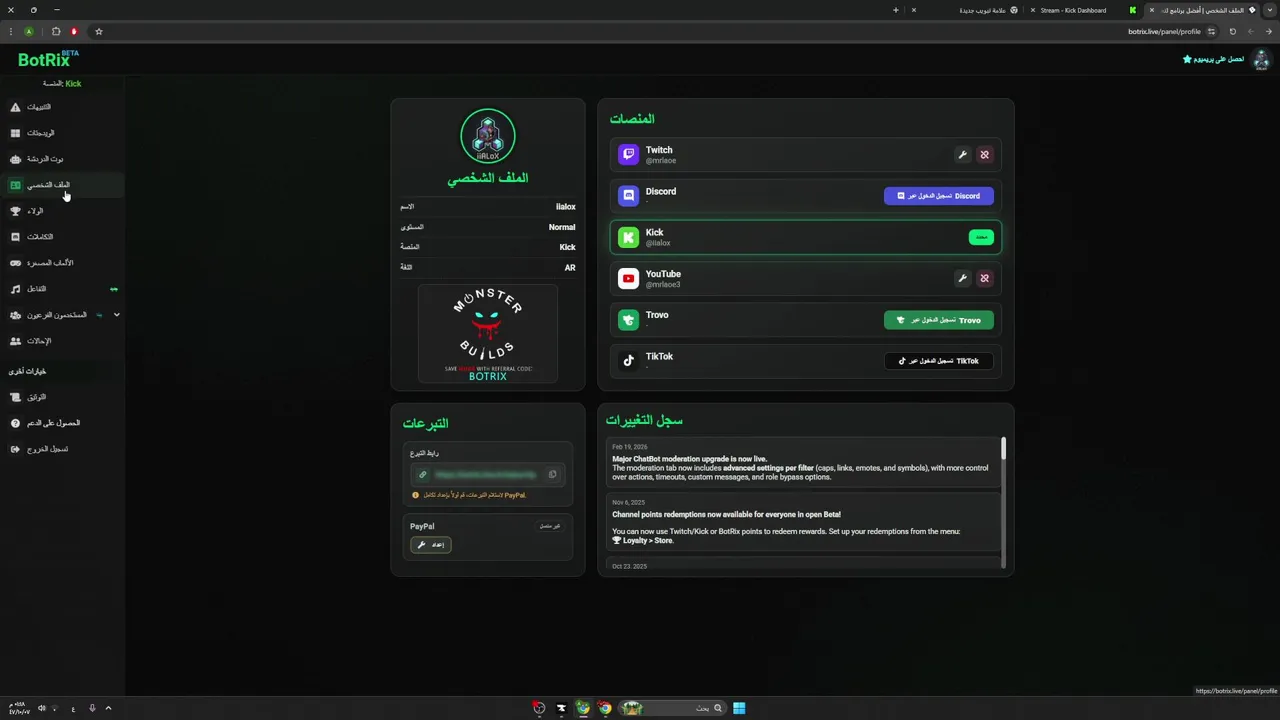Click the get premium link
Viewport: 1280px width, 720px height.
pos(1213,59)
